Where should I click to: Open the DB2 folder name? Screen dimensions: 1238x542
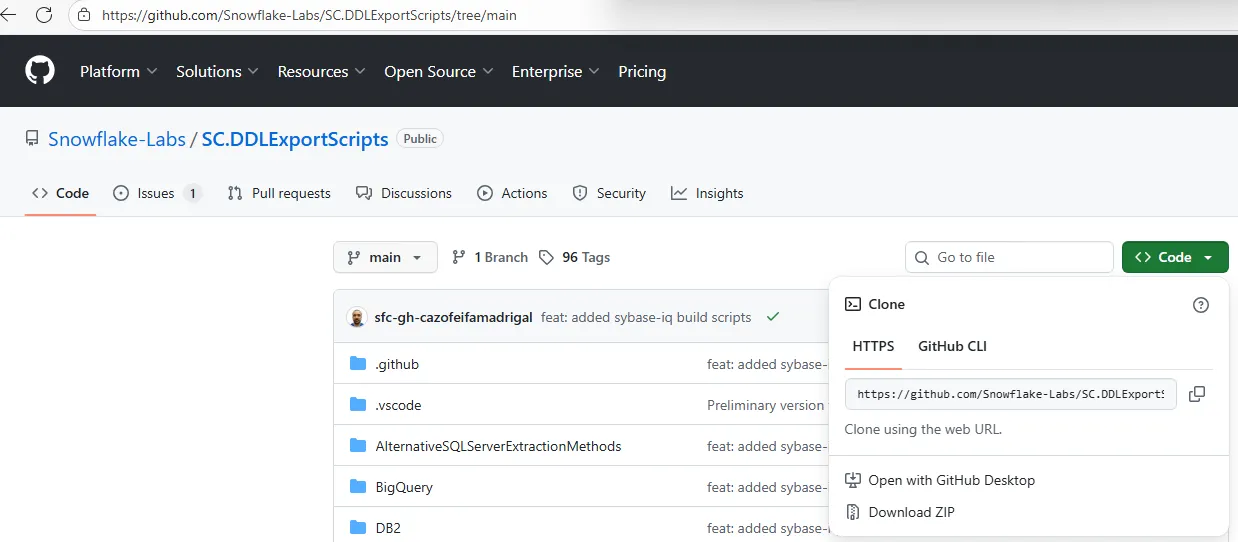pyautogui.click(x=388, y=528)
